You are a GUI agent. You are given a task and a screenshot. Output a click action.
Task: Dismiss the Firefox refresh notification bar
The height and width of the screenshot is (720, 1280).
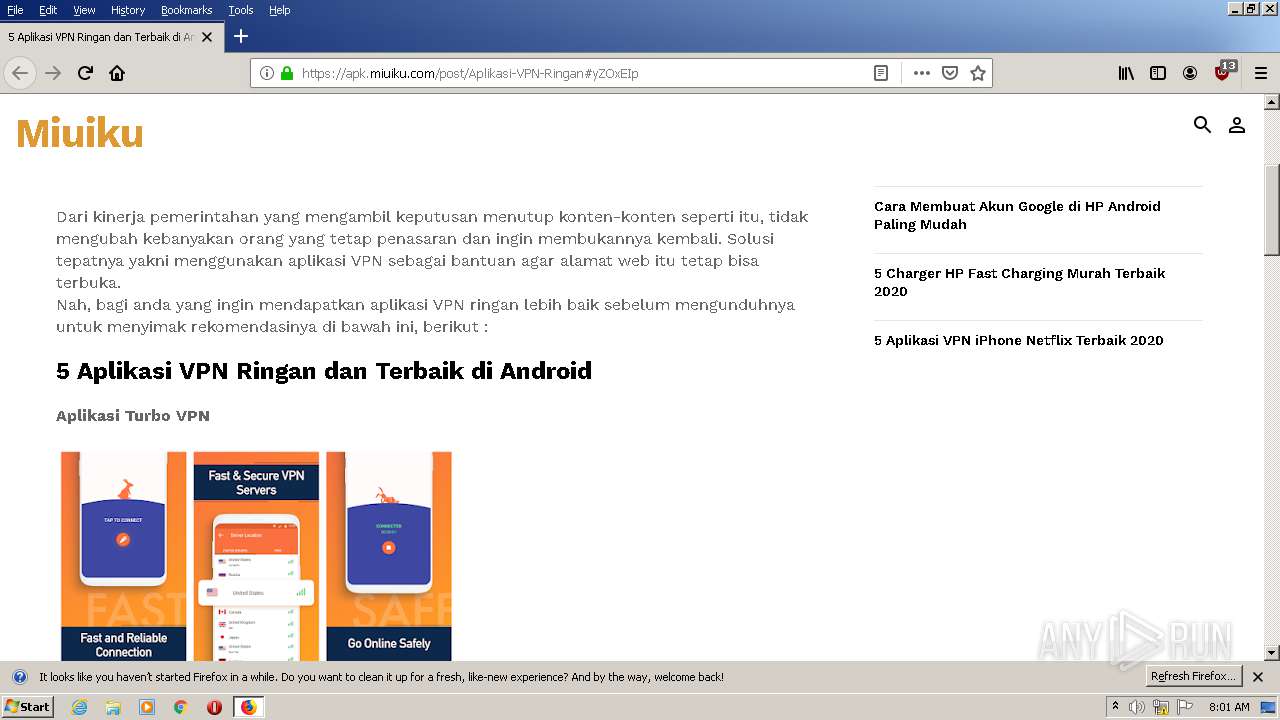pyautogui.click(x=1258, y=677)
